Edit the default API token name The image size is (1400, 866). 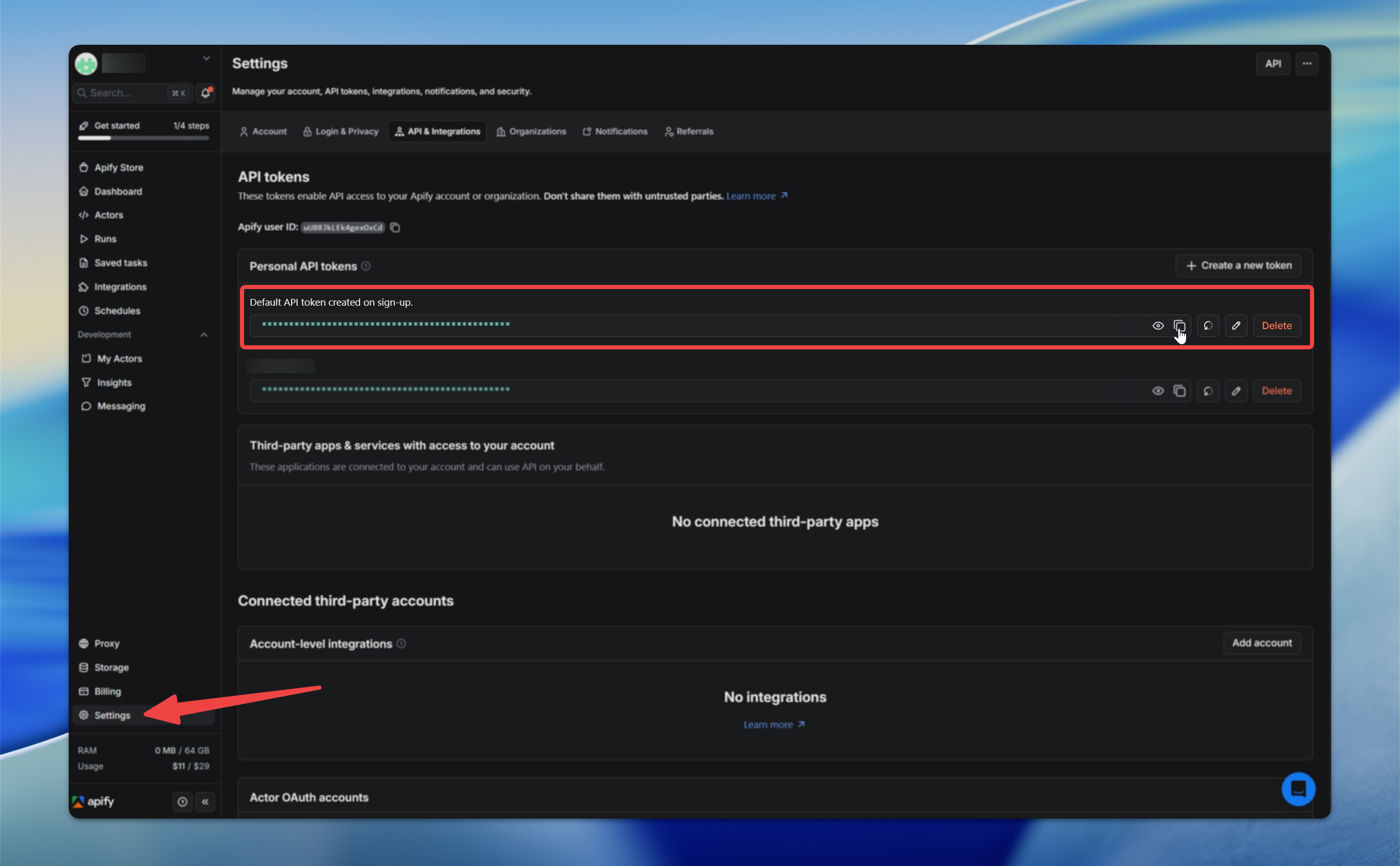(x=1236, y=325)
